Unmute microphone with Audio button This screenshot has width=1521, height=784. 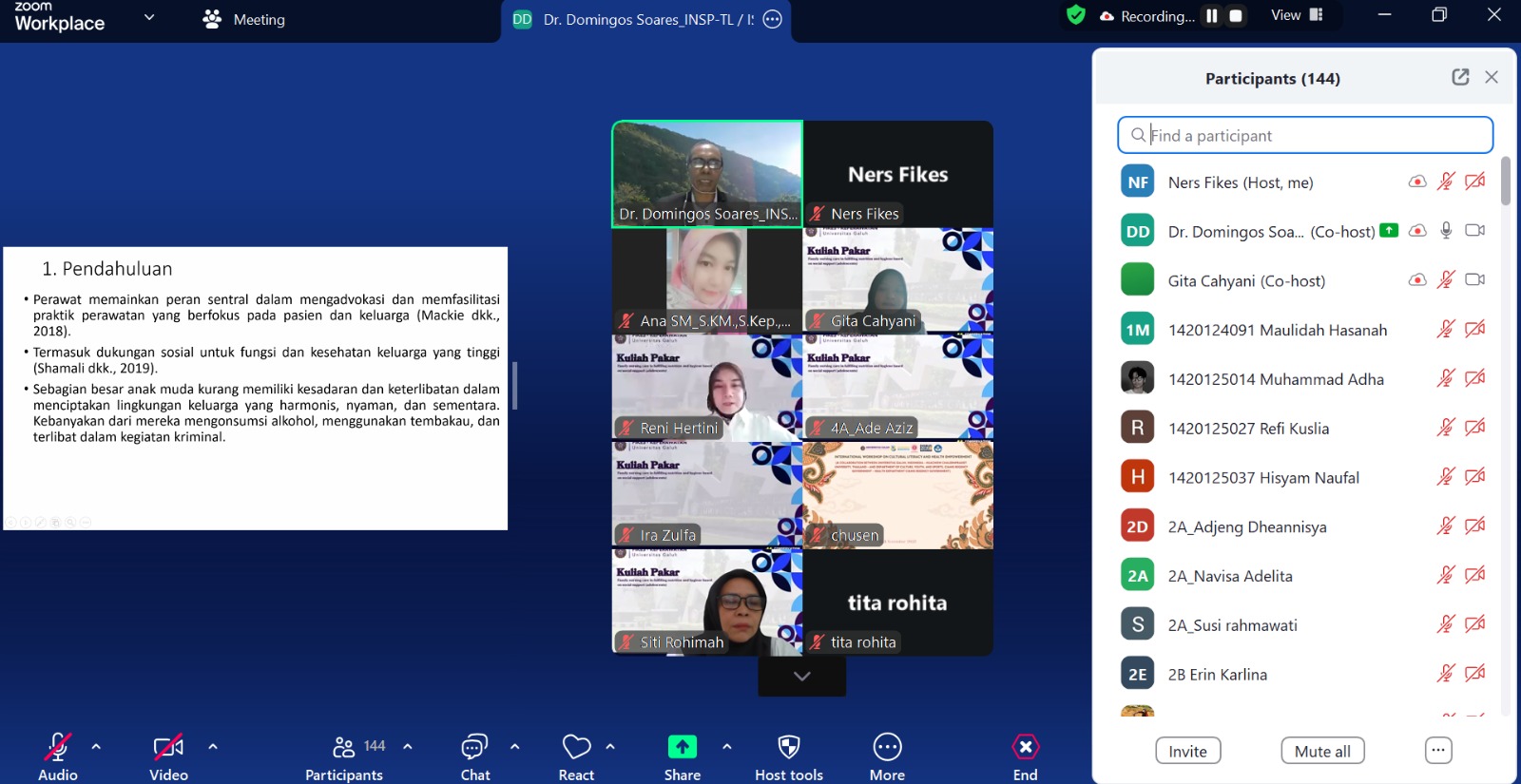coord(57,748)
